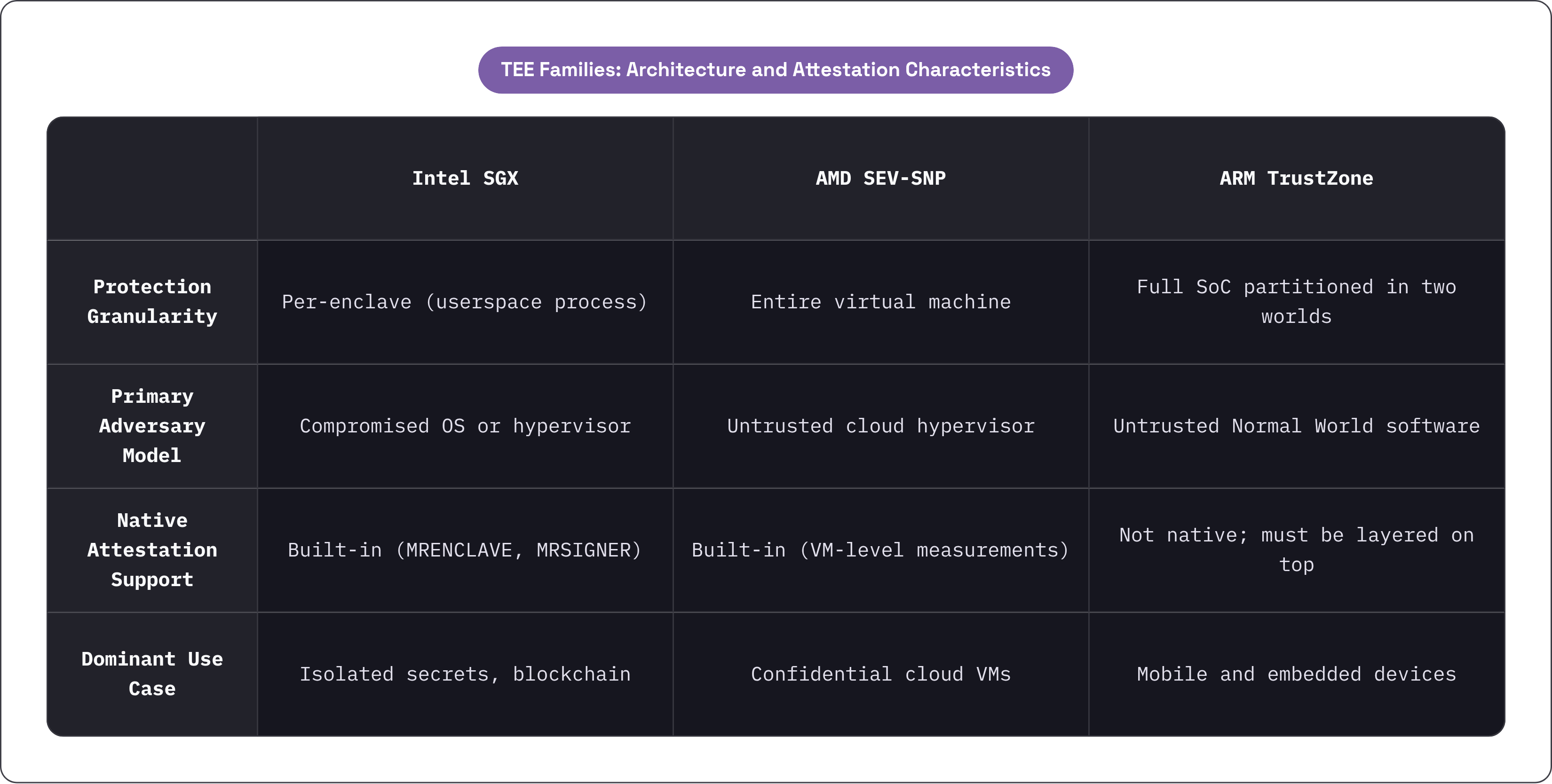
Task: Select cell "Untrusted cloud hypervisor"
Action: 881,426
